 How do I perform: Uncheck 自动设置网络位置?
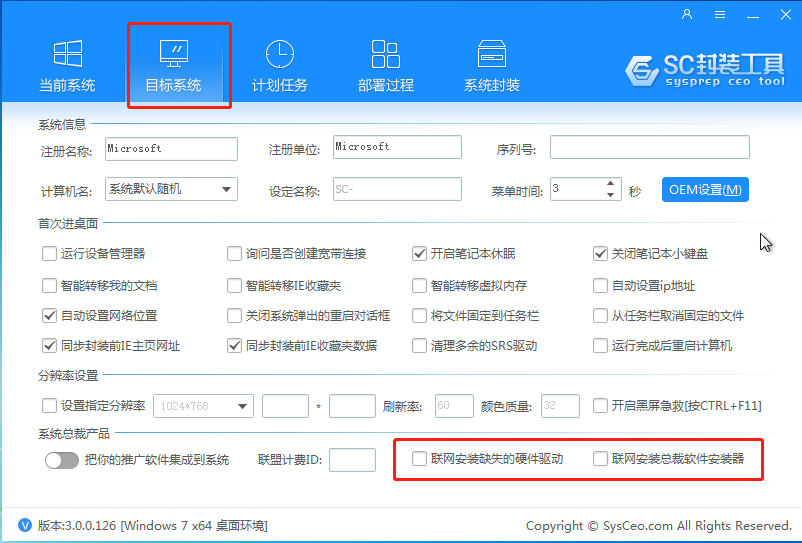[49, 315]
